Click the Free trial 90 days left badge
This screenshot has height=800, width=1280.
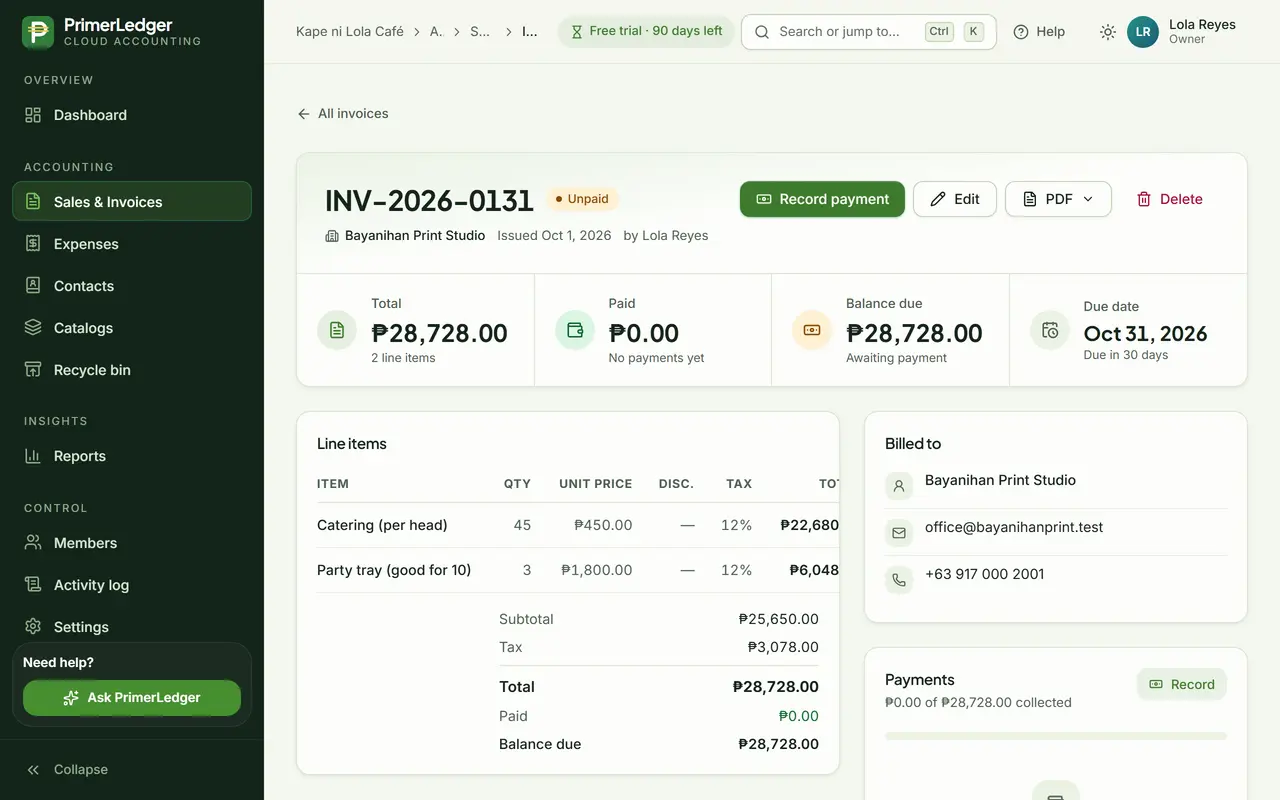(x=646, y=32)
